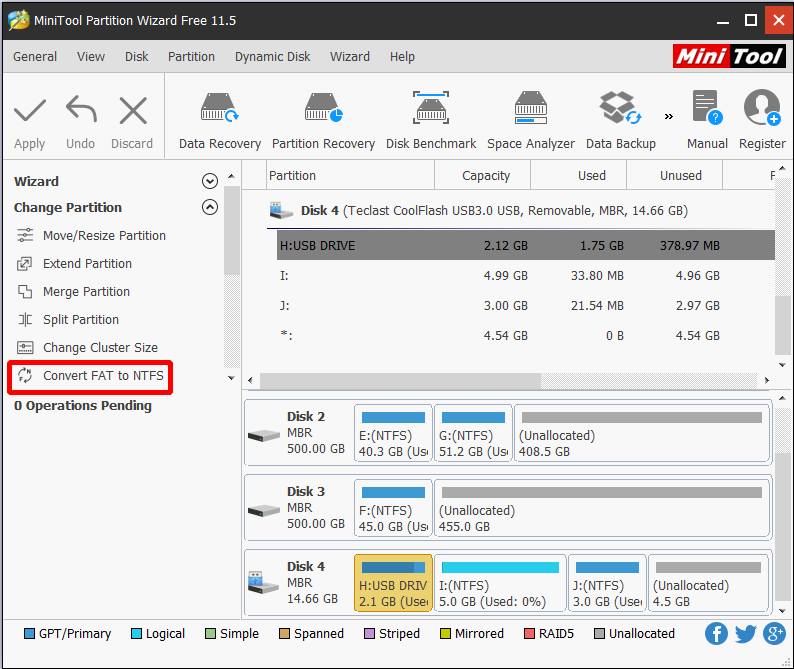Open the Google Plus social icon

[x=774, y=634]
